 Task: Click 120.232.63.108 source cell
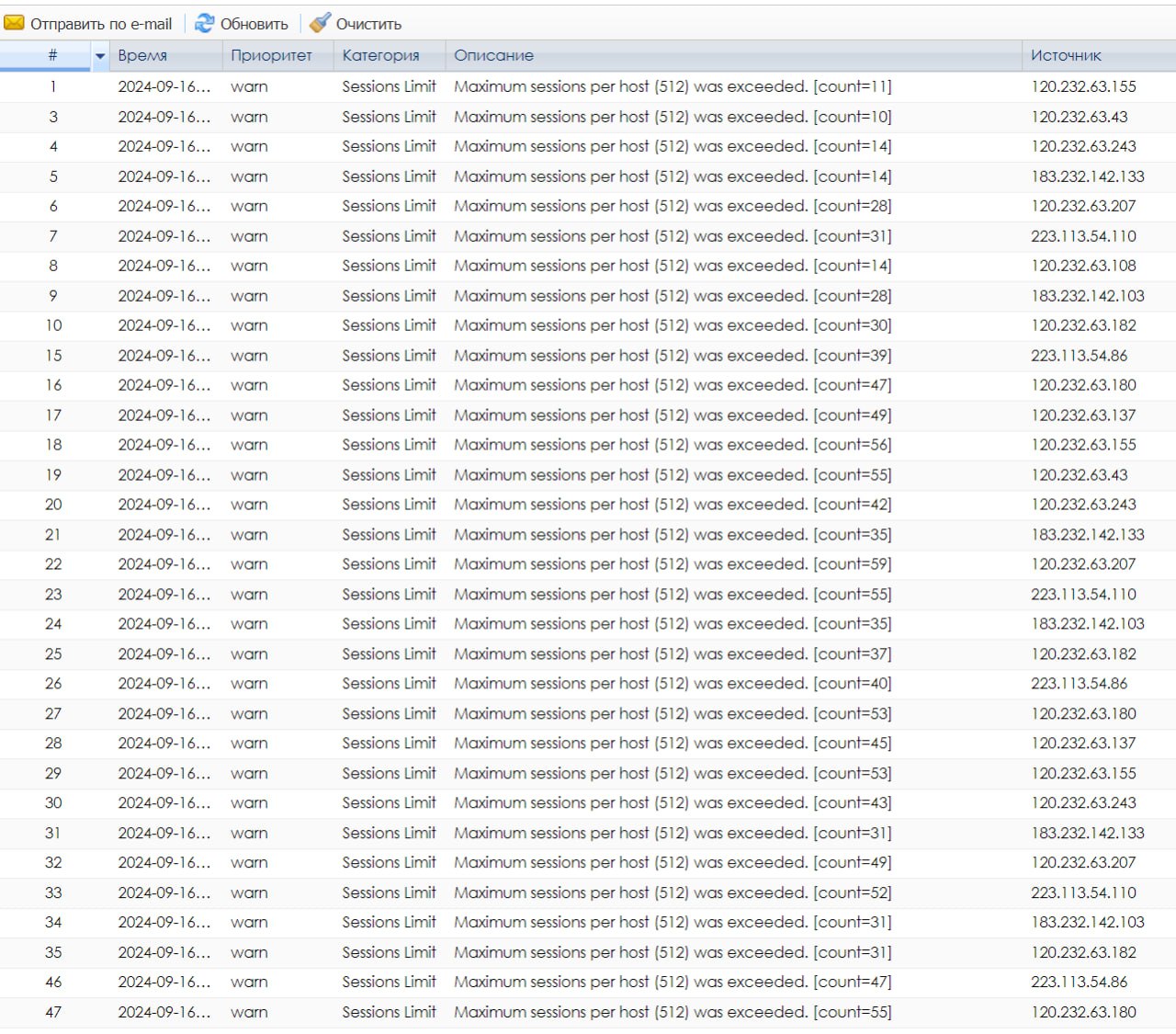1083,266
